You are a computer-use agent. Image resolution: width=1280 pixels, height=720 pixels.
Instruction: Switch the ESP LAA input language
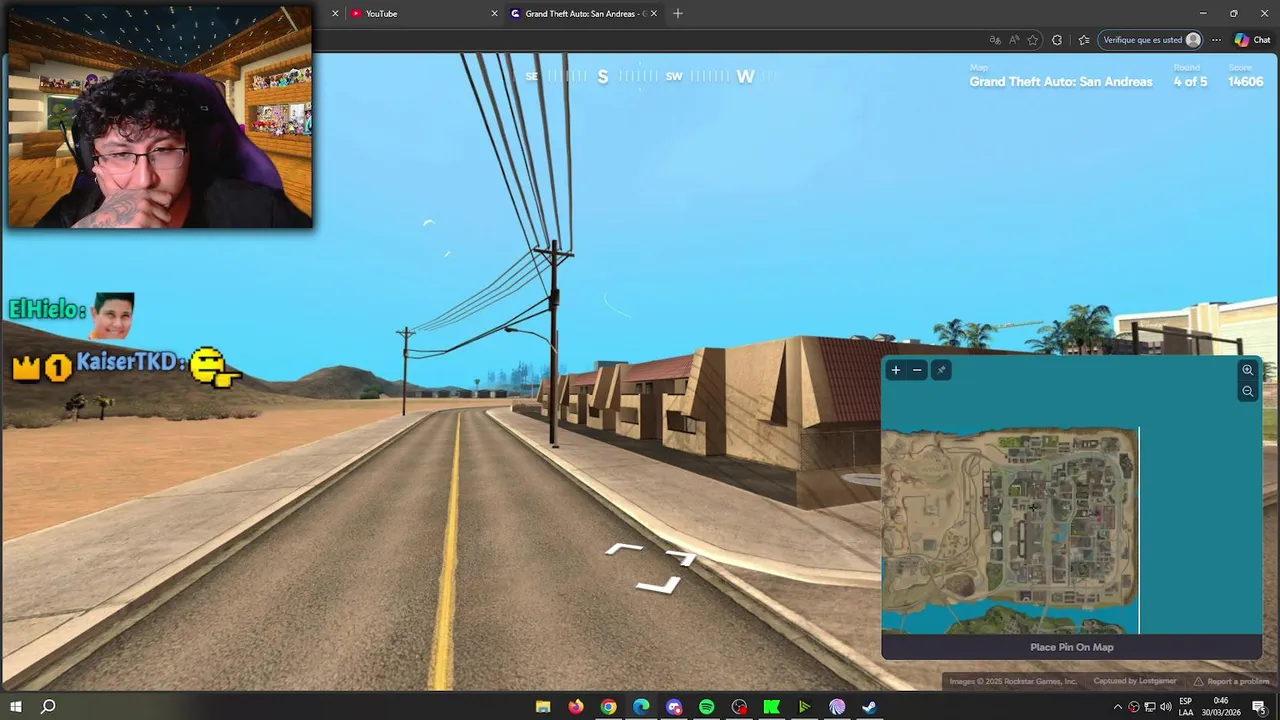tap(1186, 707)
